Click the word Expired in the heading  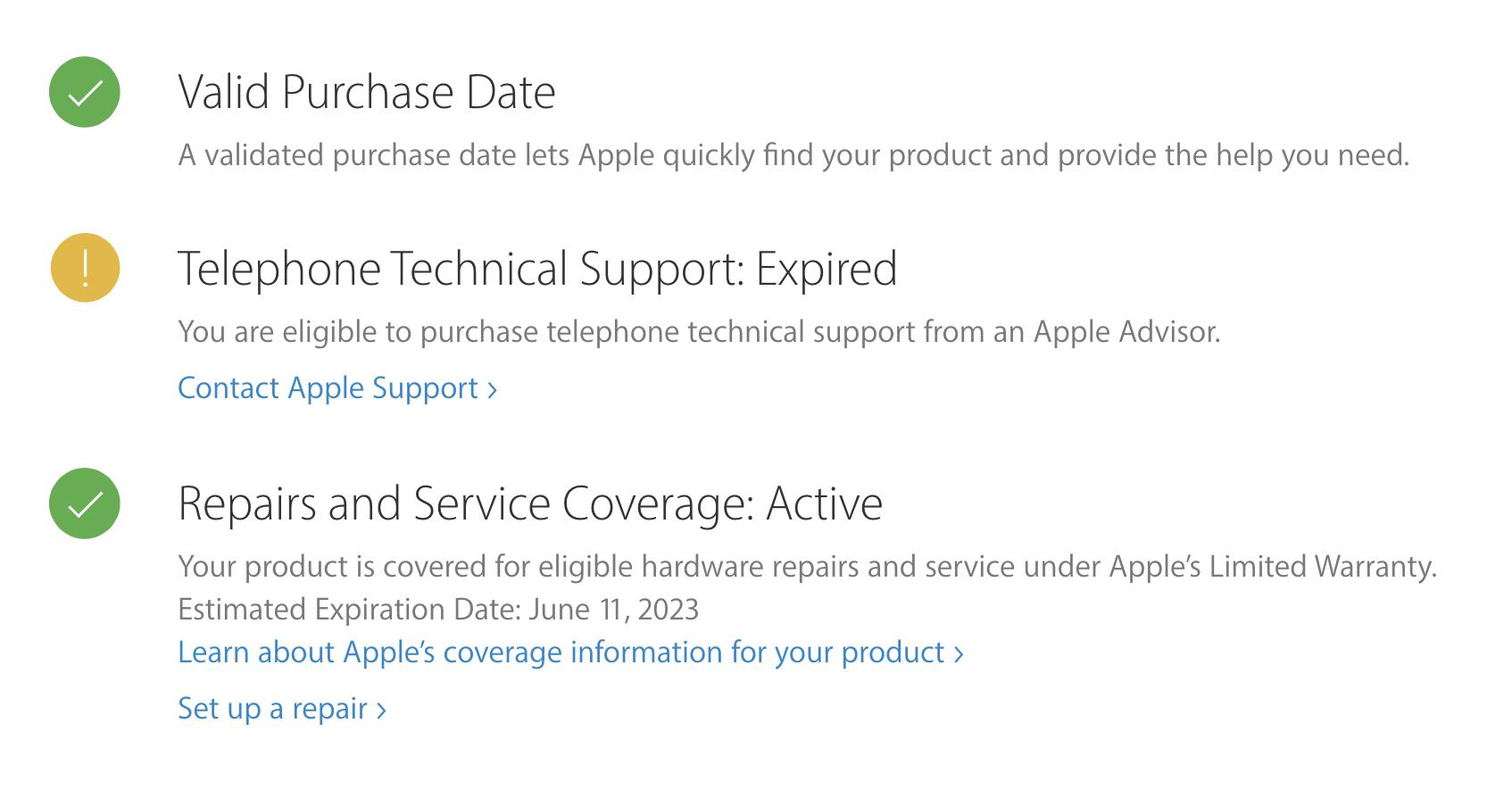(826, 269)
